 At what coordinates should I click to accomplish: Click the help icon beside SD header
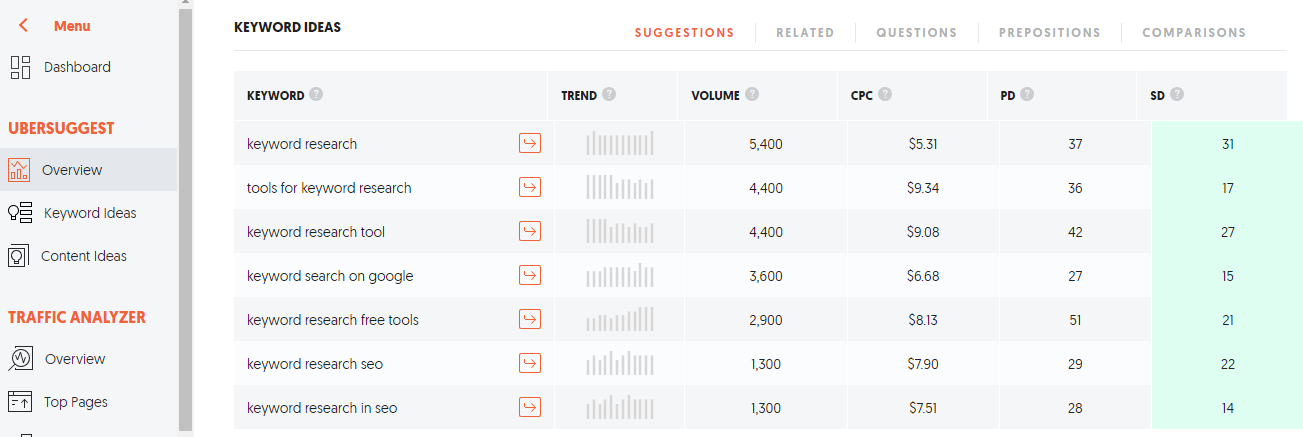1177,95
